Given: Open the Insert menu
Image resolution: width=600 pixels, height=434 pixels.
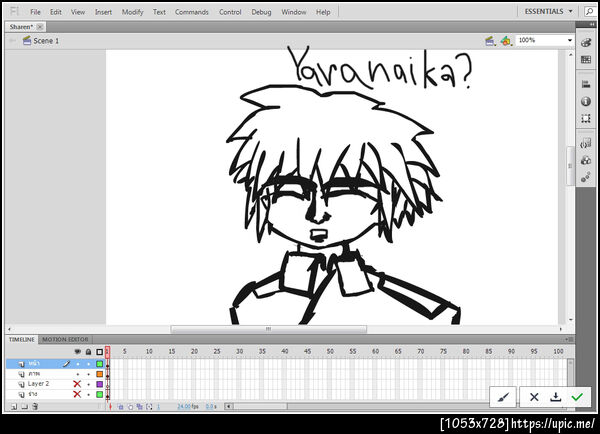Looking at the screenshot, I should point(103,12).
